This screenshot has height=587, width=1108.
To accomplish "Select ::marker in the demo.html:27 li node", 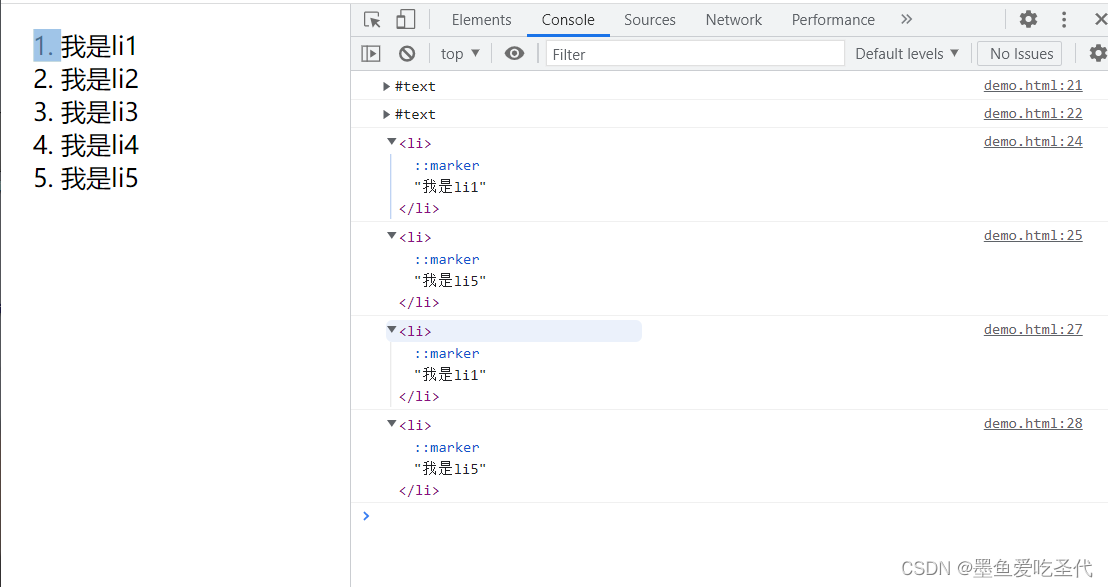I will coord(447,353).
